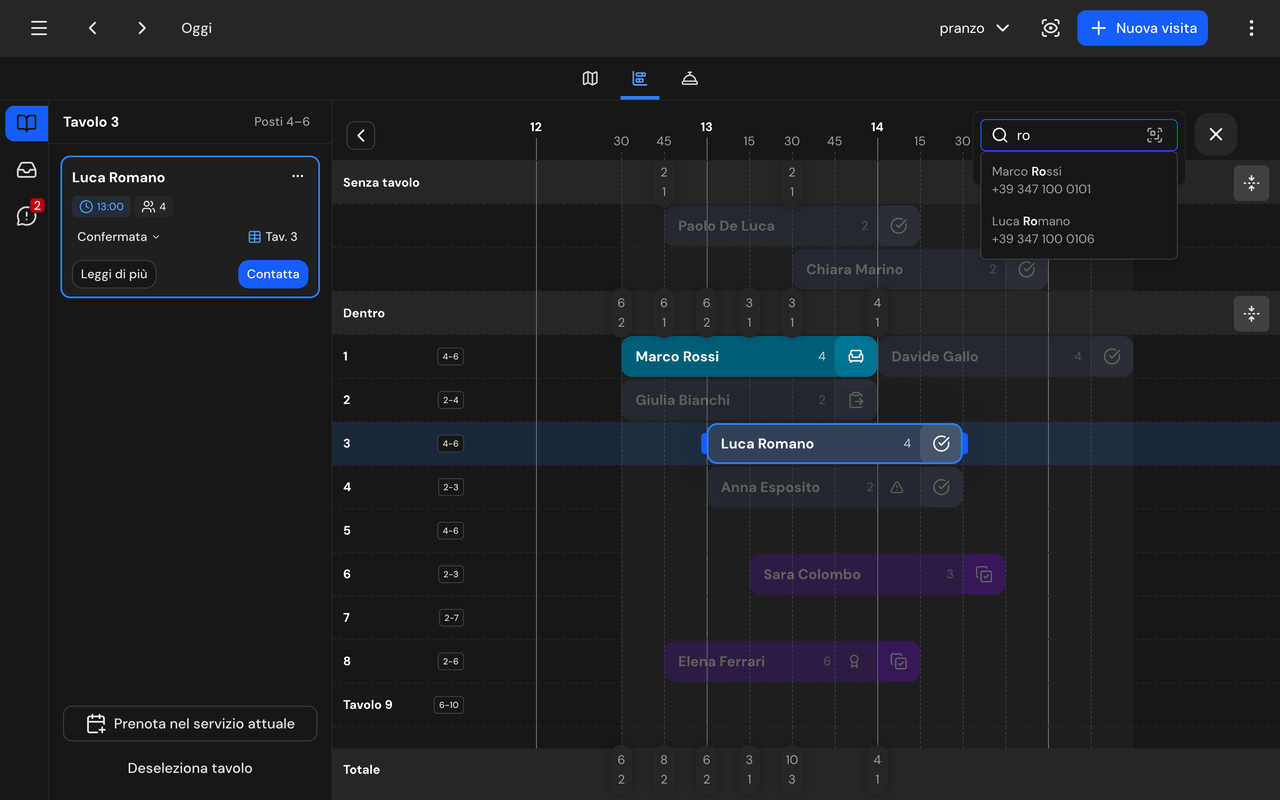Select the Davide Gallo reservation block
The image size is (1280, 800).
click(1005, 356)
